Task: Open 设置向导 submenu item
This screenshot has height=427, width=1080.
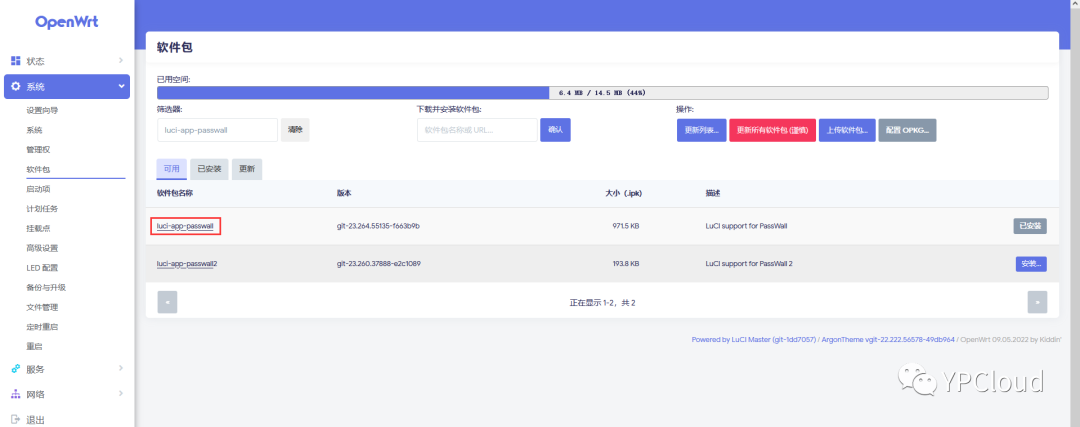Action: 42,110
